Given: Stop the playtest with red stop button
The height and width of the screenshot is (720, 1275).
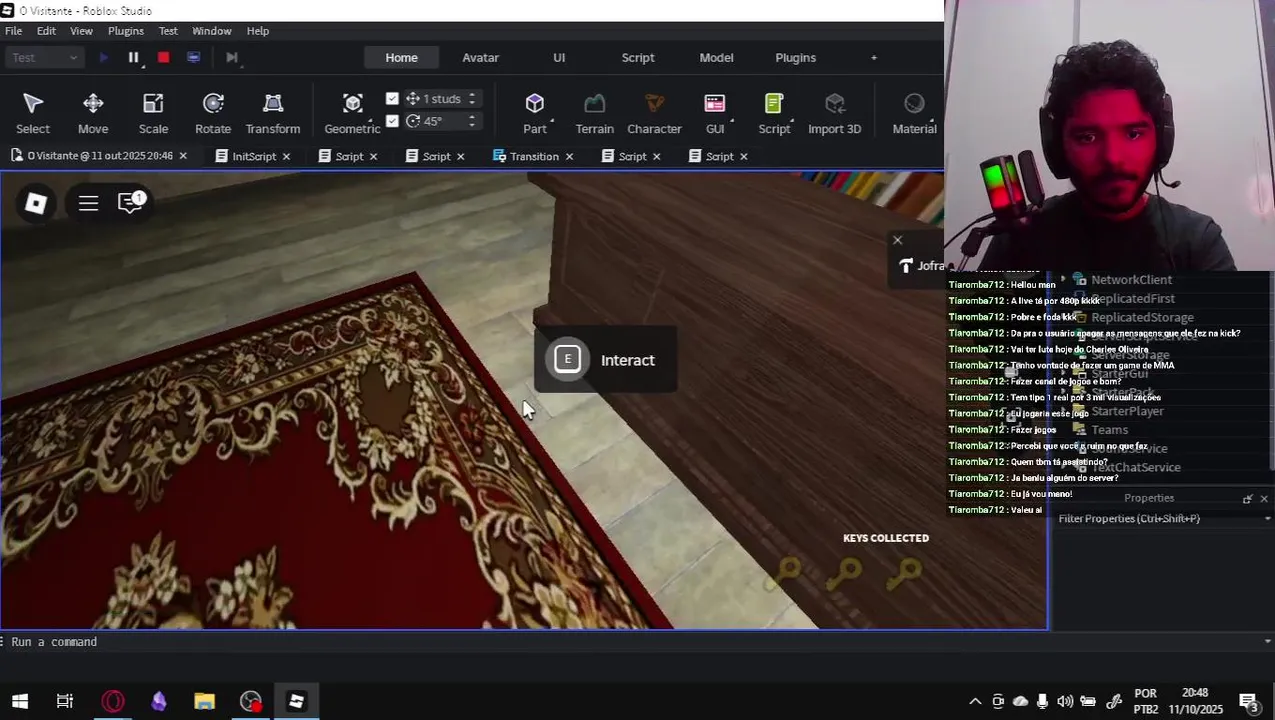Looking at the screenshot, I should pos(163,58).
